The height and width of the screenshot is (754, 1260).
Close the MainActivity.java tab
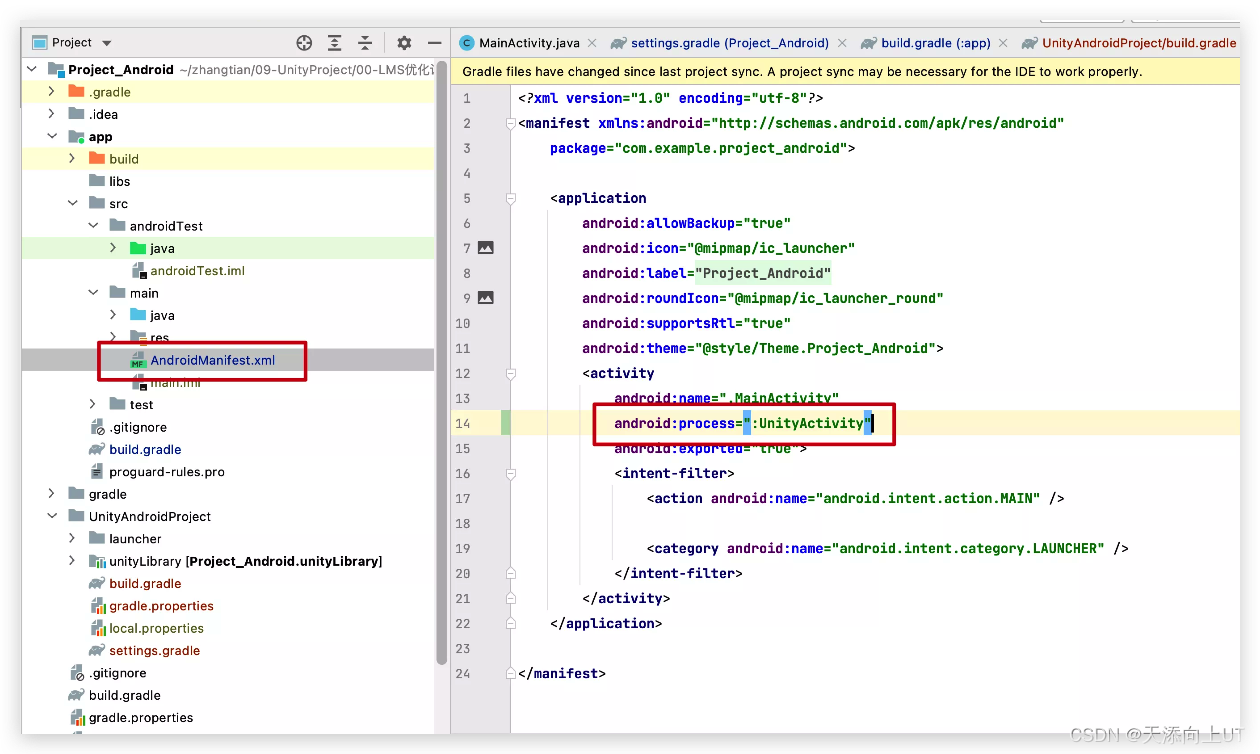pos(592,43)
